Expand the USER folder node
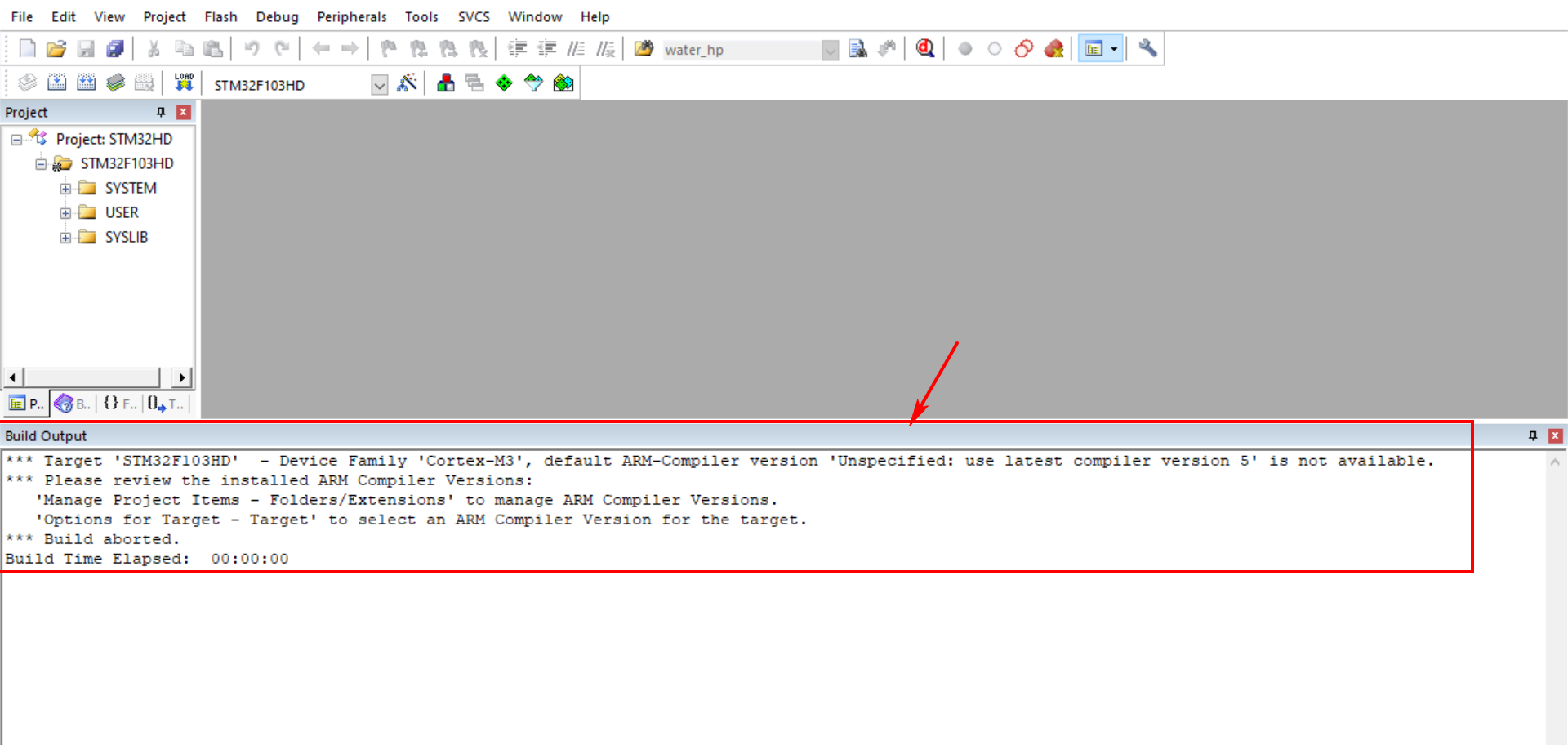This screenshot has height=745, width=1568. pos(65,213)
